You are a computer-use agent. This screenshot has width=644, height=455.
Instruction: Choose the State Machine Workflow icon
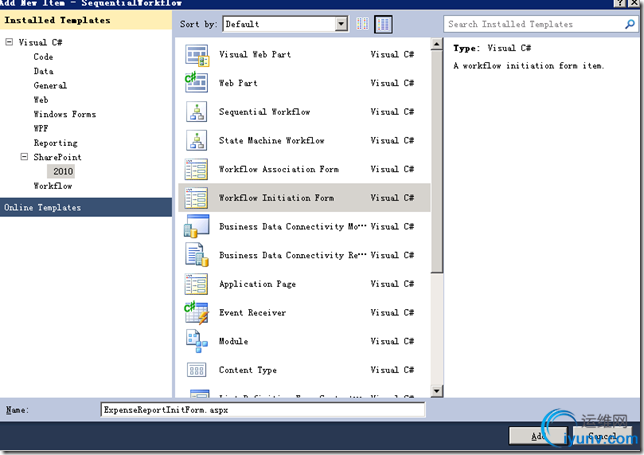[197, 140]
